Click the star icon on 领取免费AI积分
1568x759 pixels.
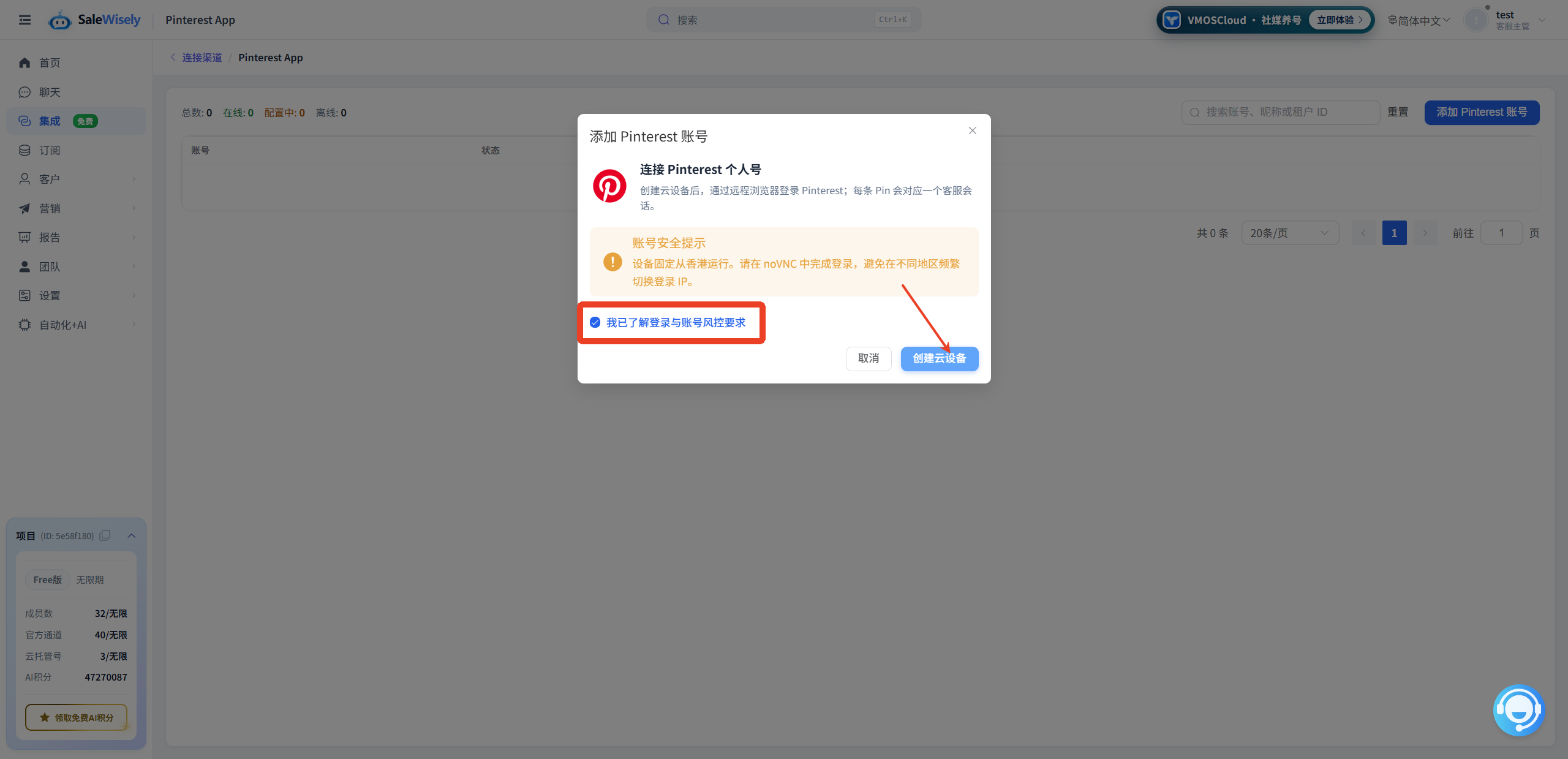click(x=45, y=717)
